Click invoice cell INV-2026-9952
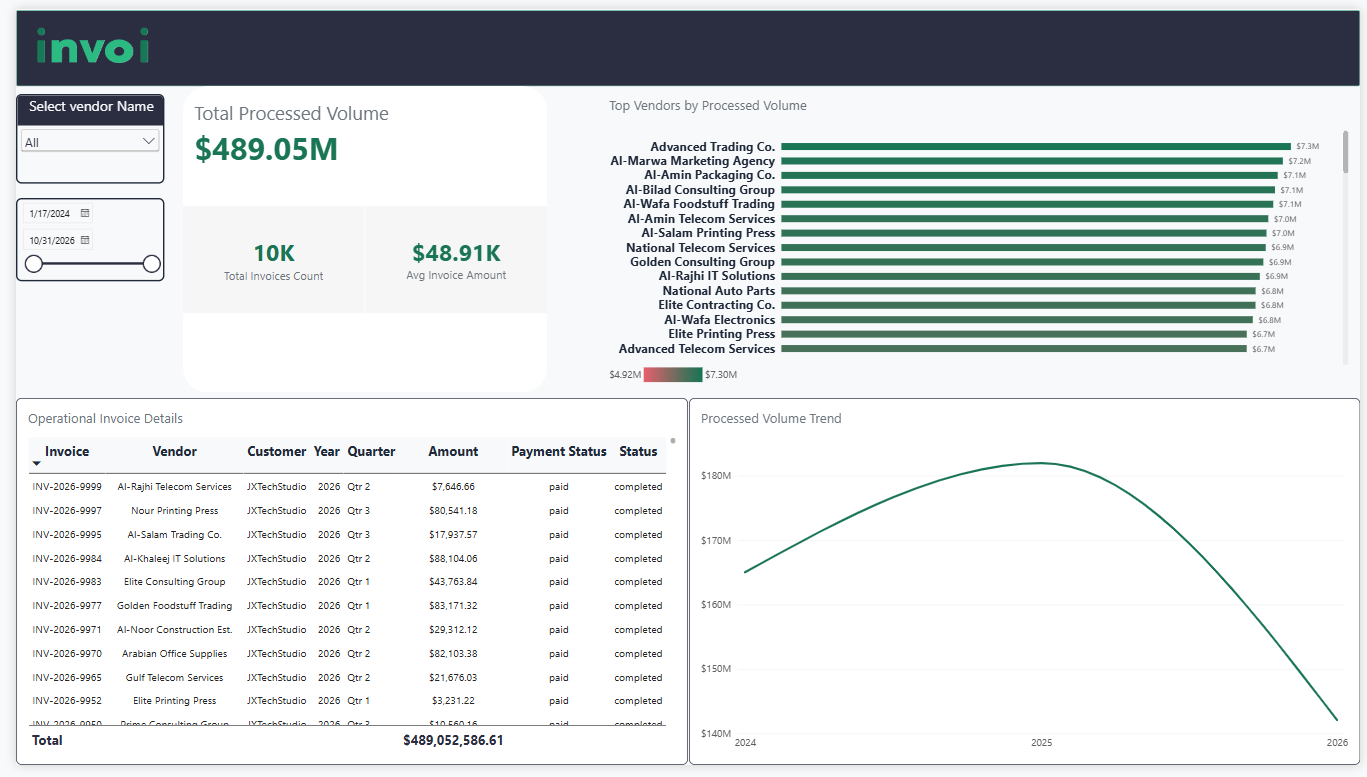Viewport: 1367px width, 777px height. pos(67,701)
